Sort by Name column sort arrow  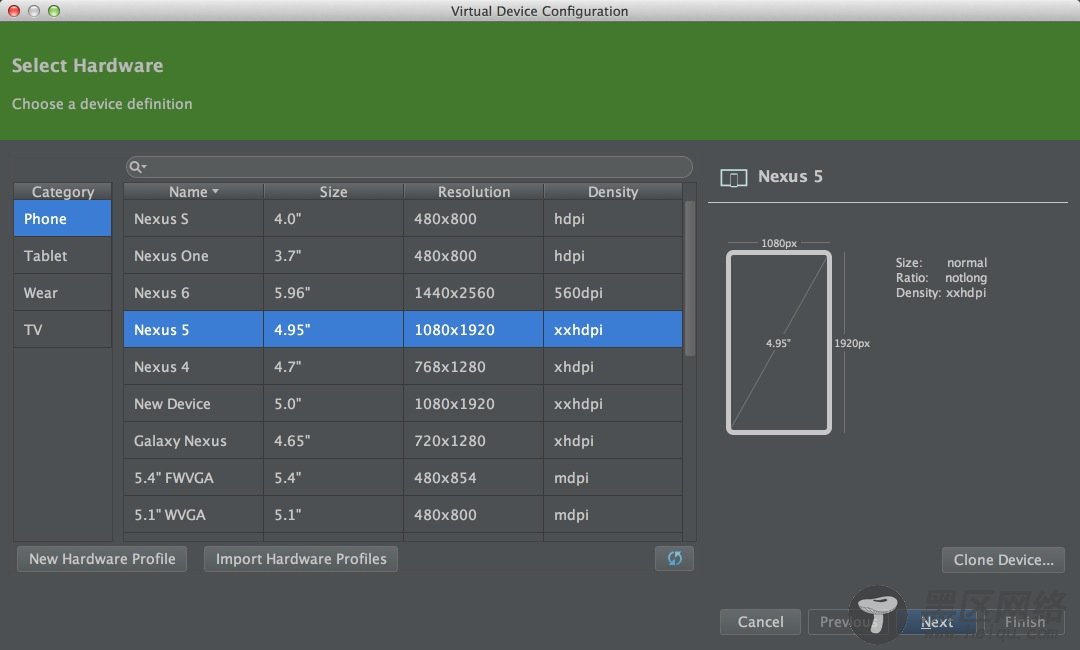[x=216, y=191]
